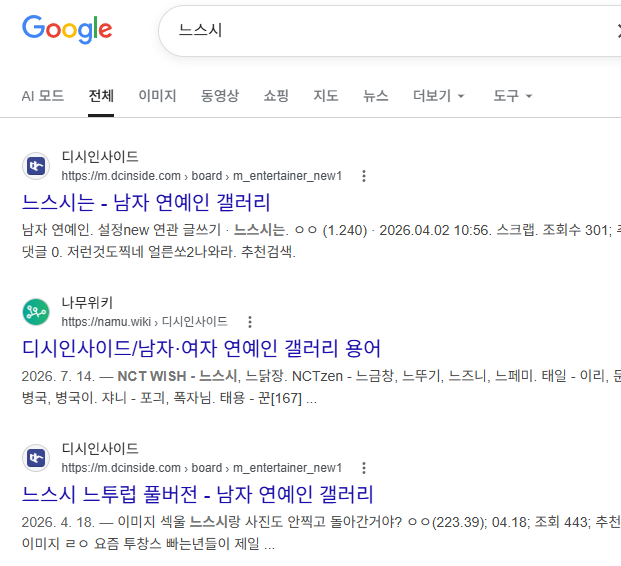This screenshot has width=621, height=566.
Task: Expand the 더보기 dropdown
Action: [438, 96]
